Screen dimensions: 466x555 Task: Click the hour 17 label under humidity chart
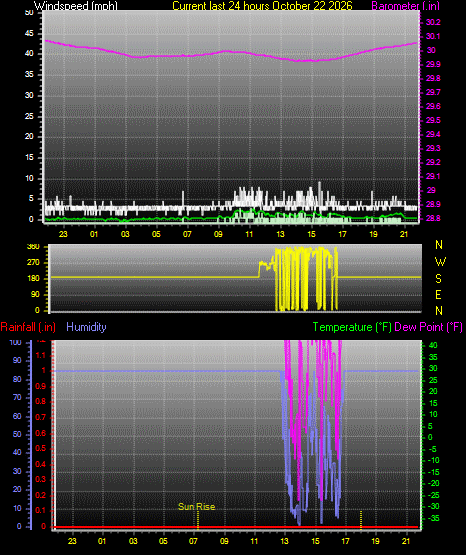345,541
